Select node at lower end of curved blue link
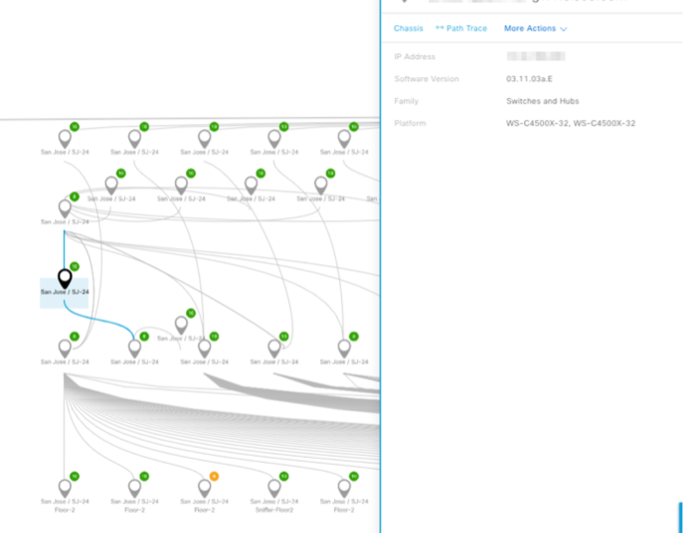 pyautogui.click(x=135, y=349)
